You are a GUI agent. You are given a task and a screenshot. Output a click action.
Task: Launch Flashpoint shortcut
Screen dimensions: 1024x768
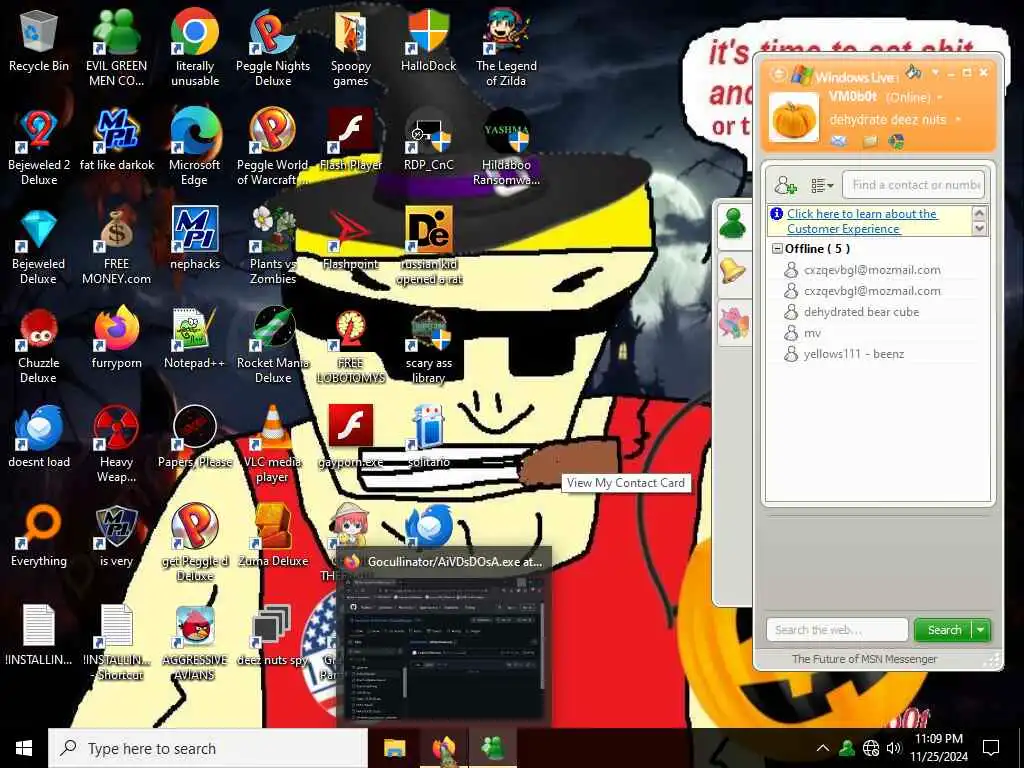351,239
